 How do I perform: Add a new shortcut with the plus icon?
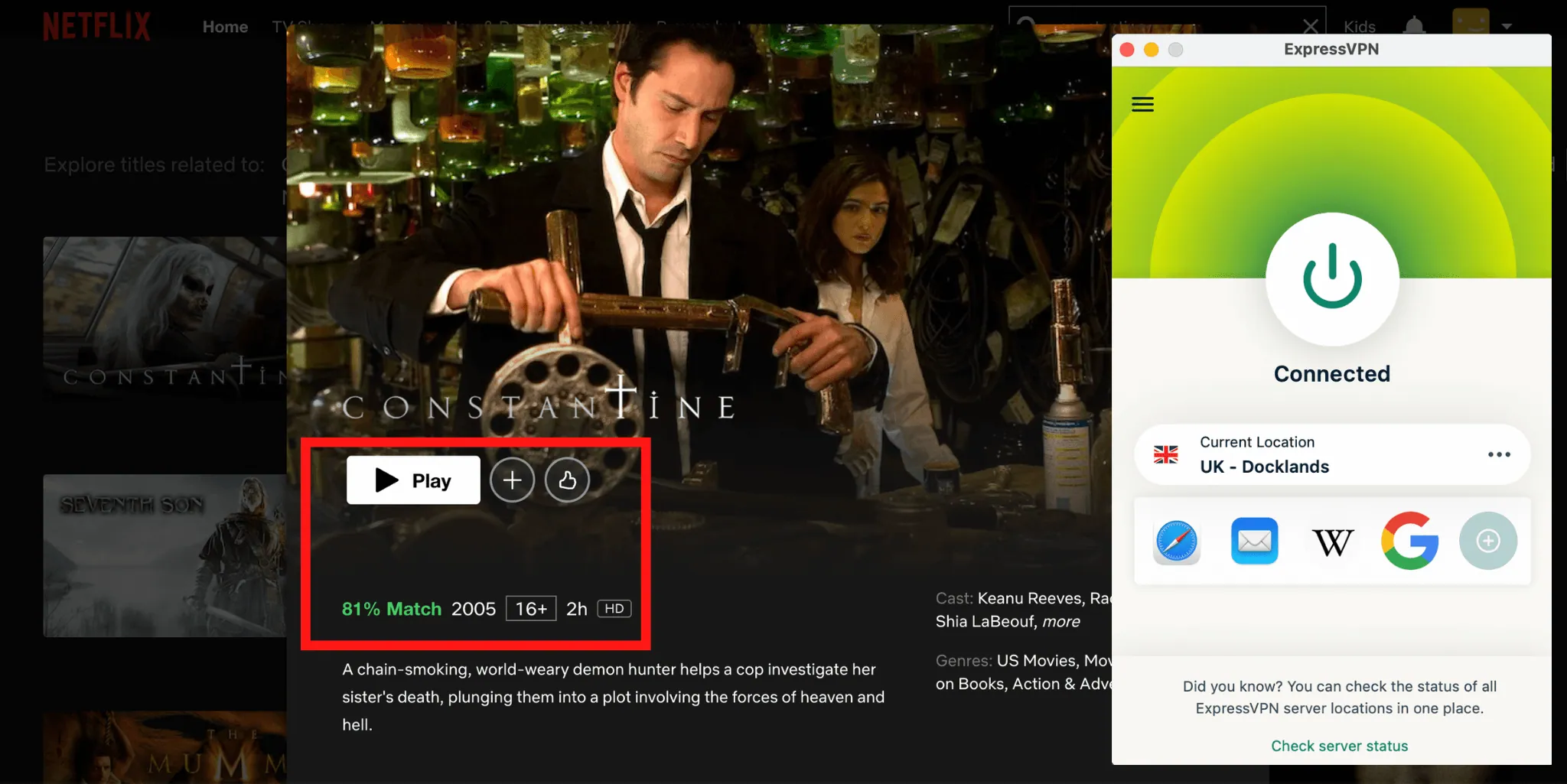pyautogui.click(x=1487, y=541)
